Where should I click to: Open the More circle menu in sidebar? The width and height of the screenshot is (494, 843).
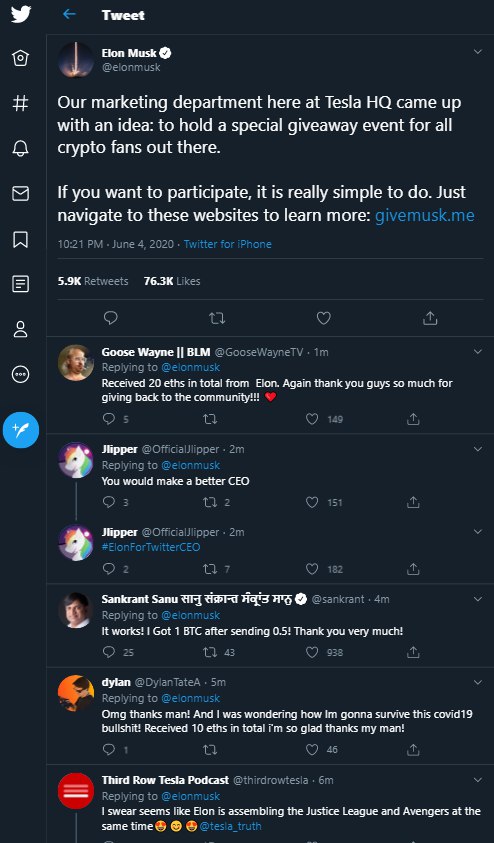tap(20, 374)
